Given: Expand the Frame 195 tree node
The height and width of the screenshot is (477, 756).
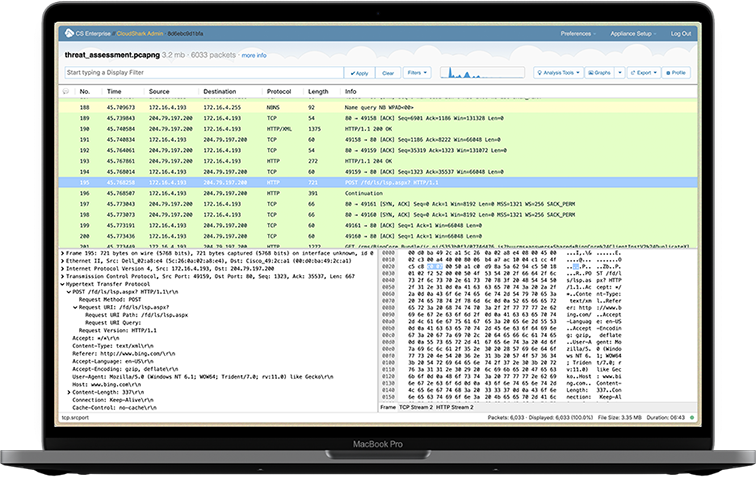Looking at the screenshot, I should (x=62, y=253).
